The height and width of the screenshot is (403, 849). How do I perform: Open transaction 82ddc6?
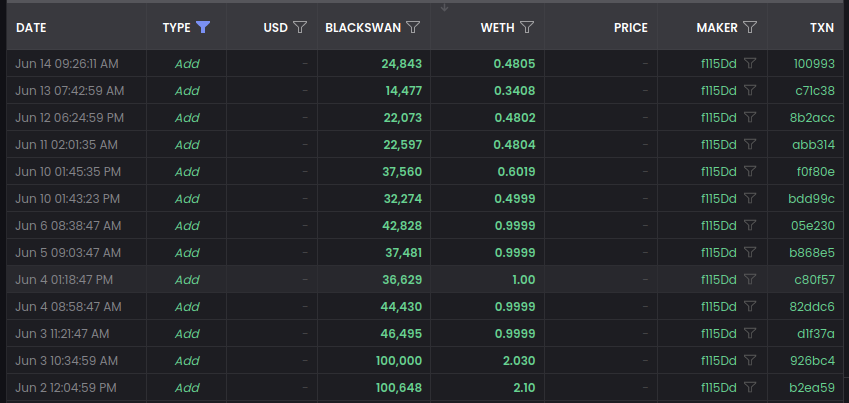(x=812, y=307)
